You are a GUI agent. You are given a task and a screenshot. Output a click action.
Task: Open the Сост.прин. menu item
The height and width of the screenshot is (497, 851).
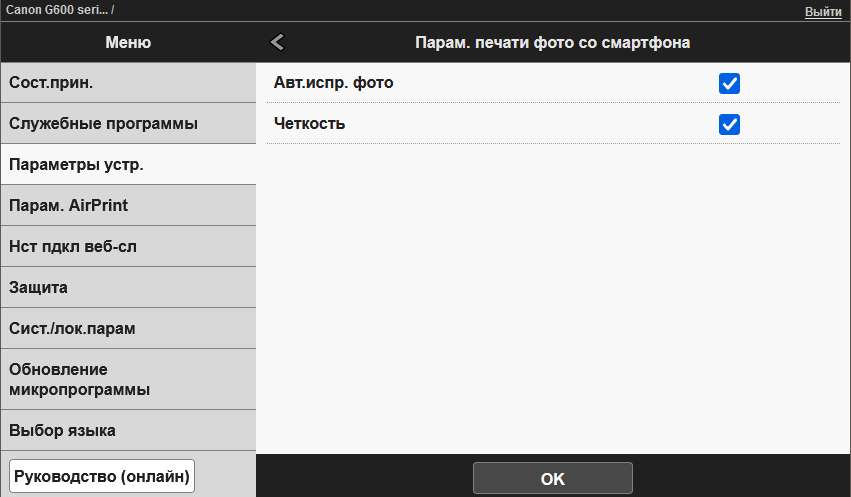point(128,82)
